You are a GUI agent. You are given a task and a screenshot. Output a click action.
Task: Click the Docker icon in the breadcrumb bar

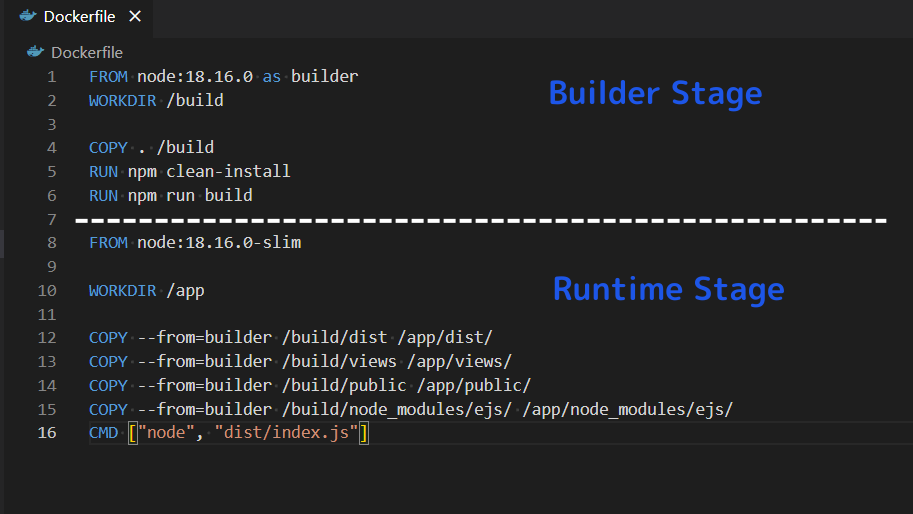(36, 52)
